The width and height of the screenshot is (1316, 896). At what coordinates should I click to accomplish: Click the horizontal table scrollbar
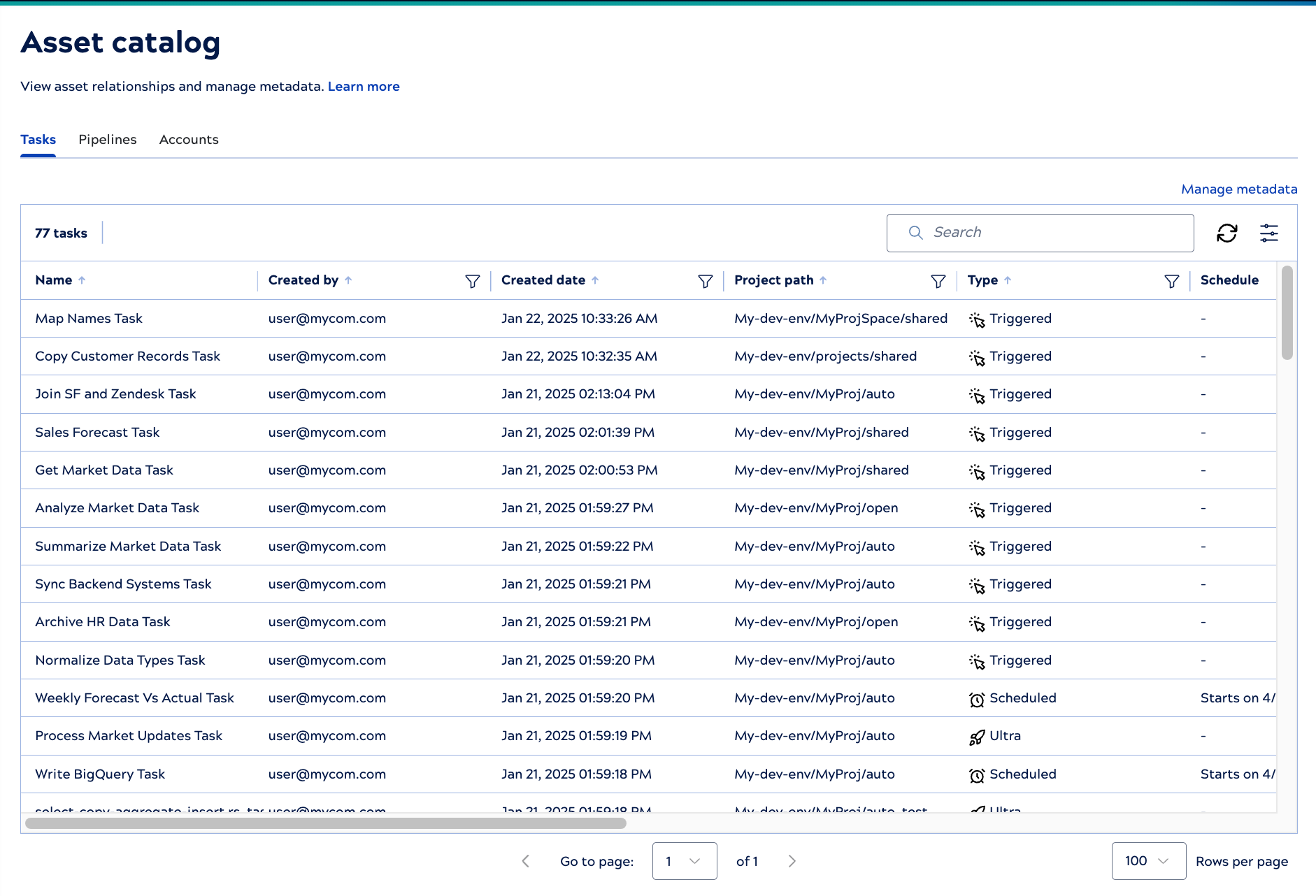[x=326, y=823]
